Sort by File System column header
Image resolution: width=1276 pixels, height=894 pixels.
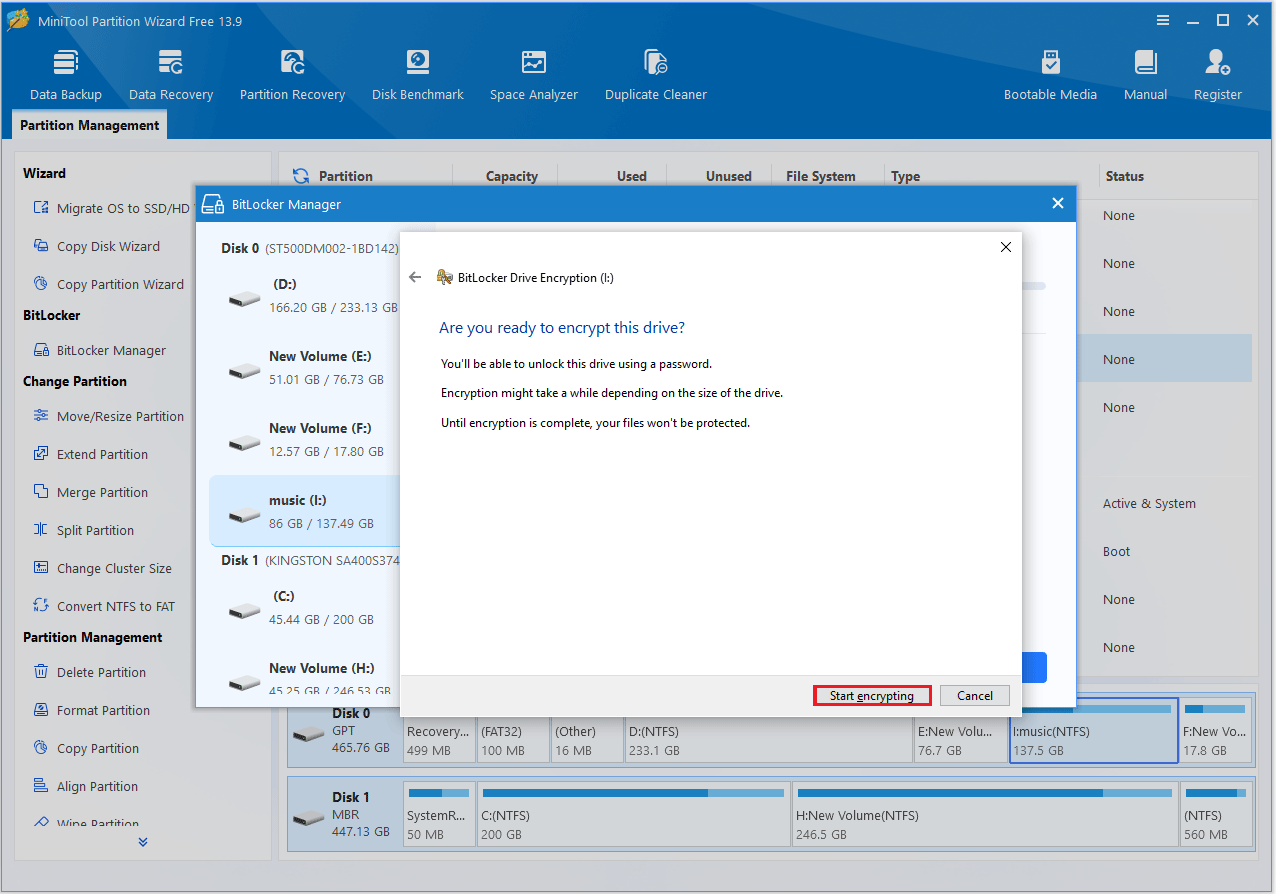(820, 176)
